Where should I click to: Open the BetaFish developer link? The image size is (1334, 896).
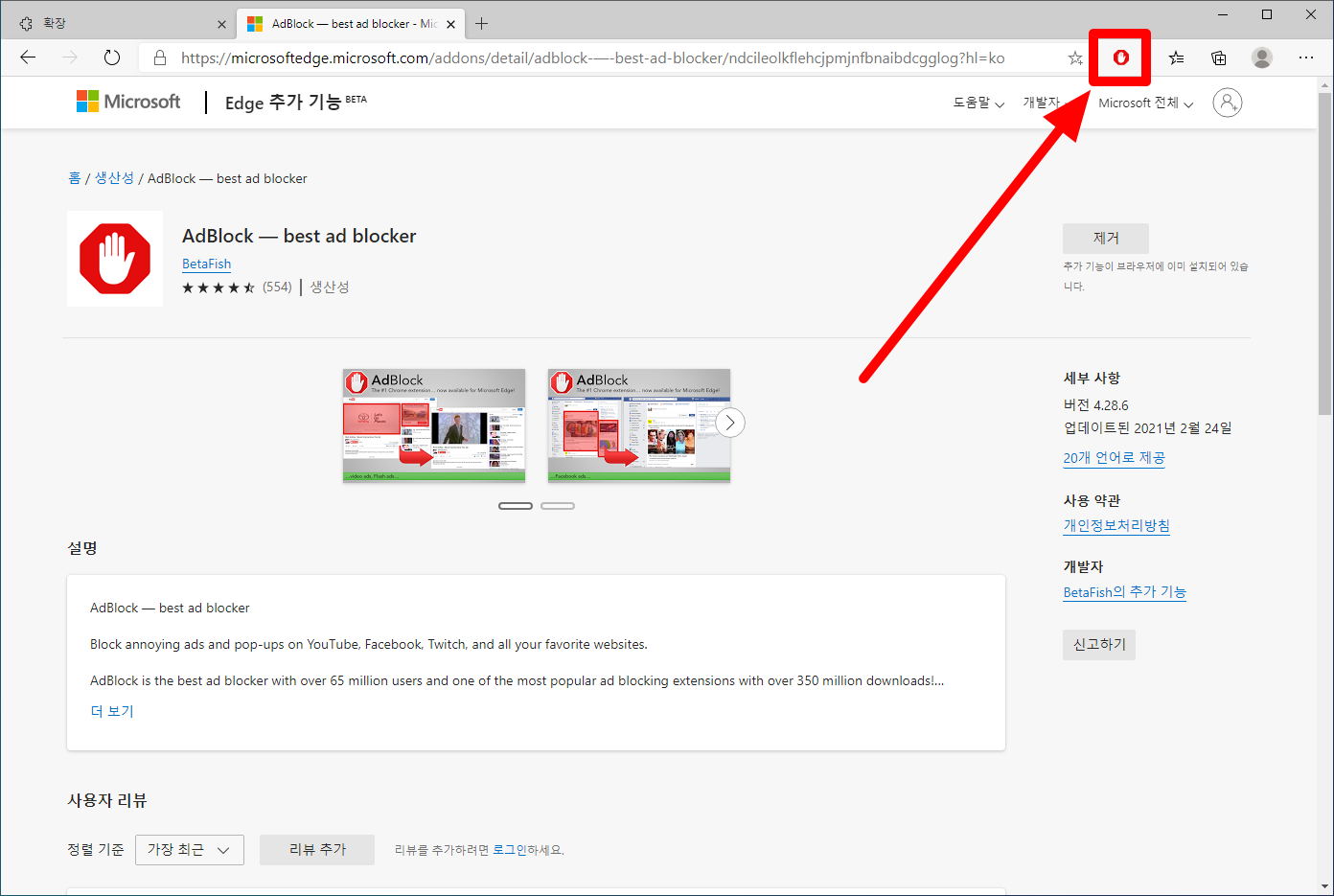click(207, 264)
